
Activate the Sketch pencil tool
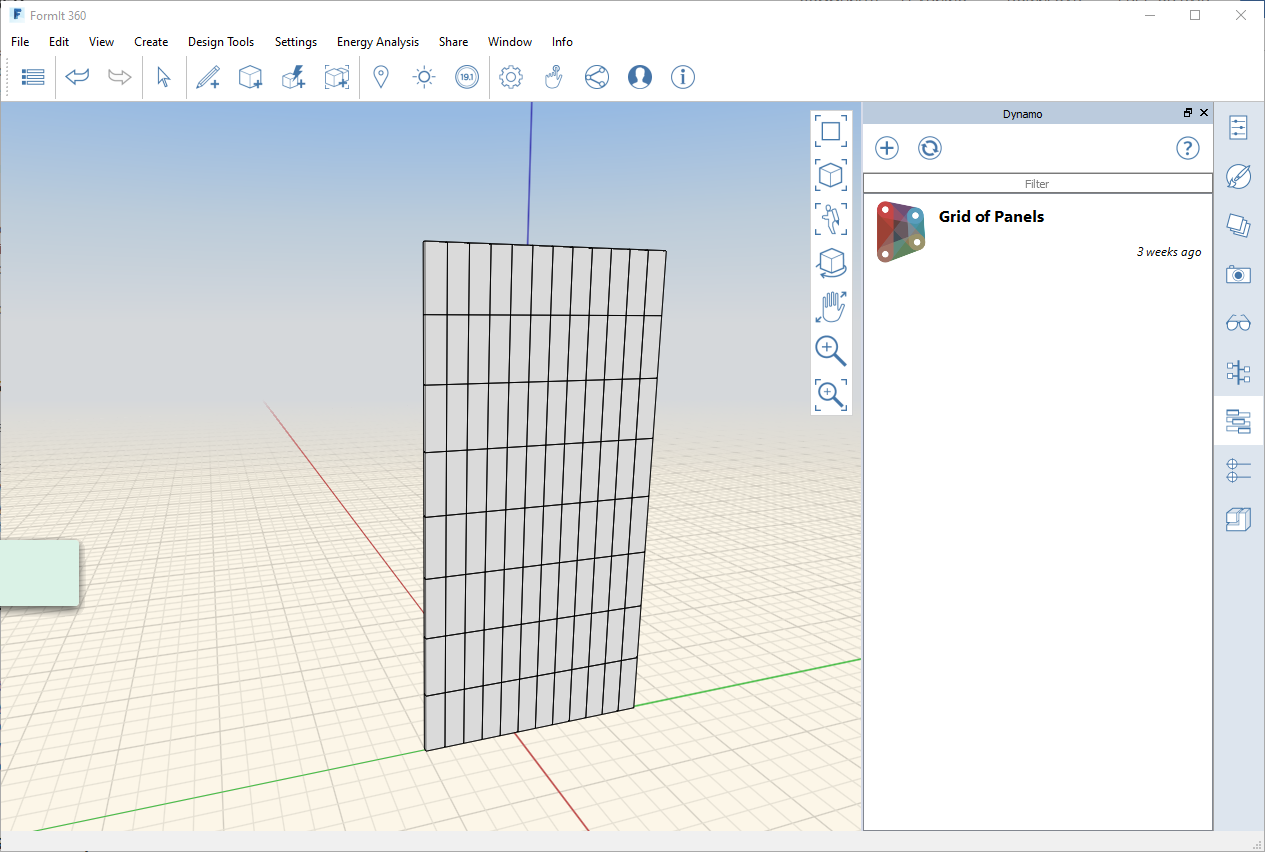pos(208,77)
